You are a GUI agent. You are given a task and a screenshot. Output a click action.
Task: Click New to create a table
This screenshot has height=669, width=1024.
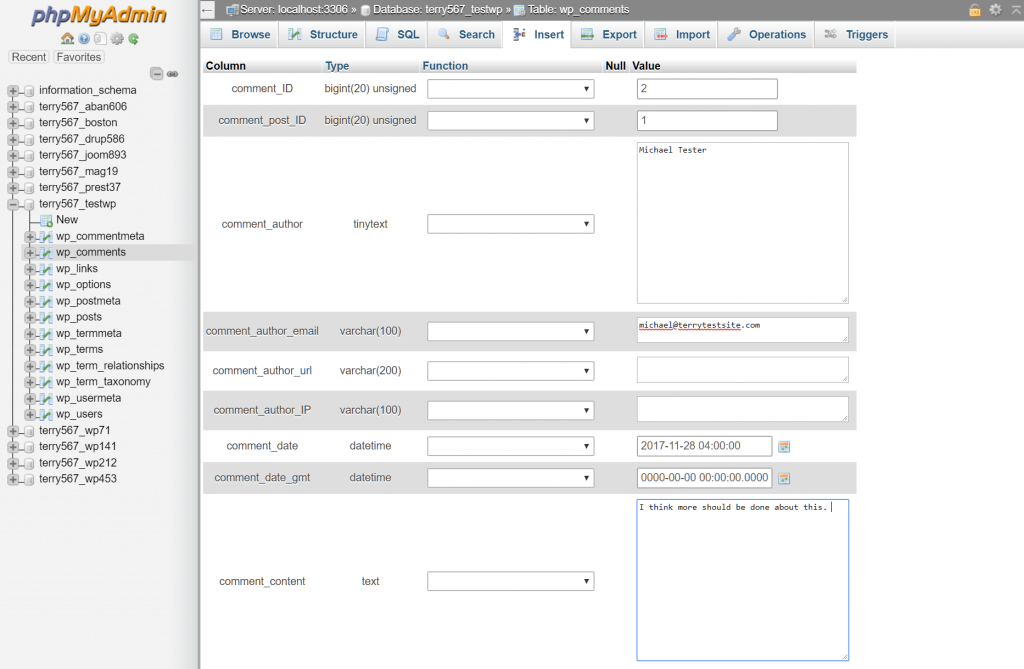pos(66,219)
